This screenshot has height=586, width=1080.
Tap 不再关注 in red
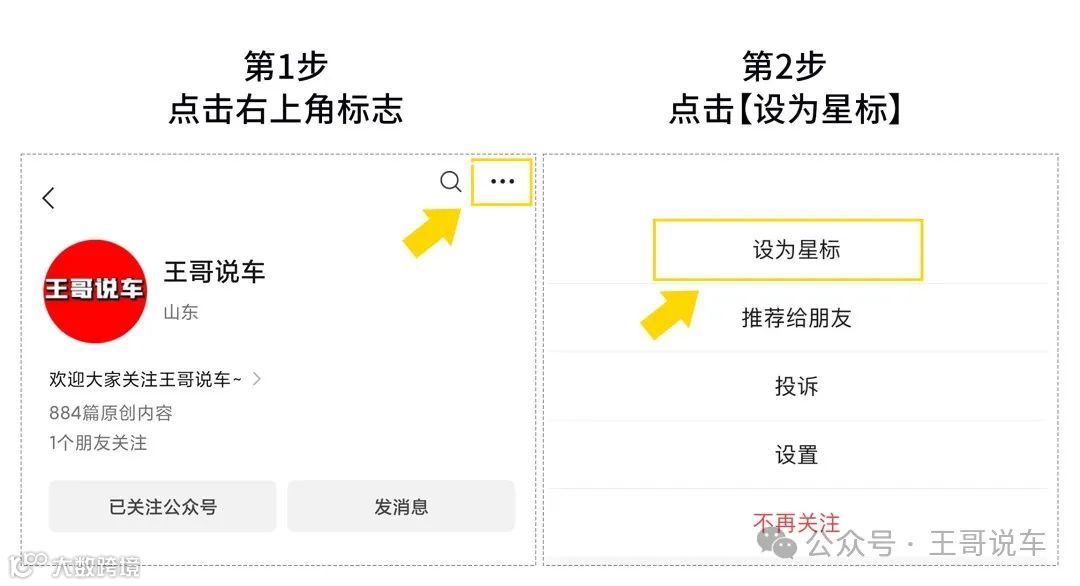[796, 523]
